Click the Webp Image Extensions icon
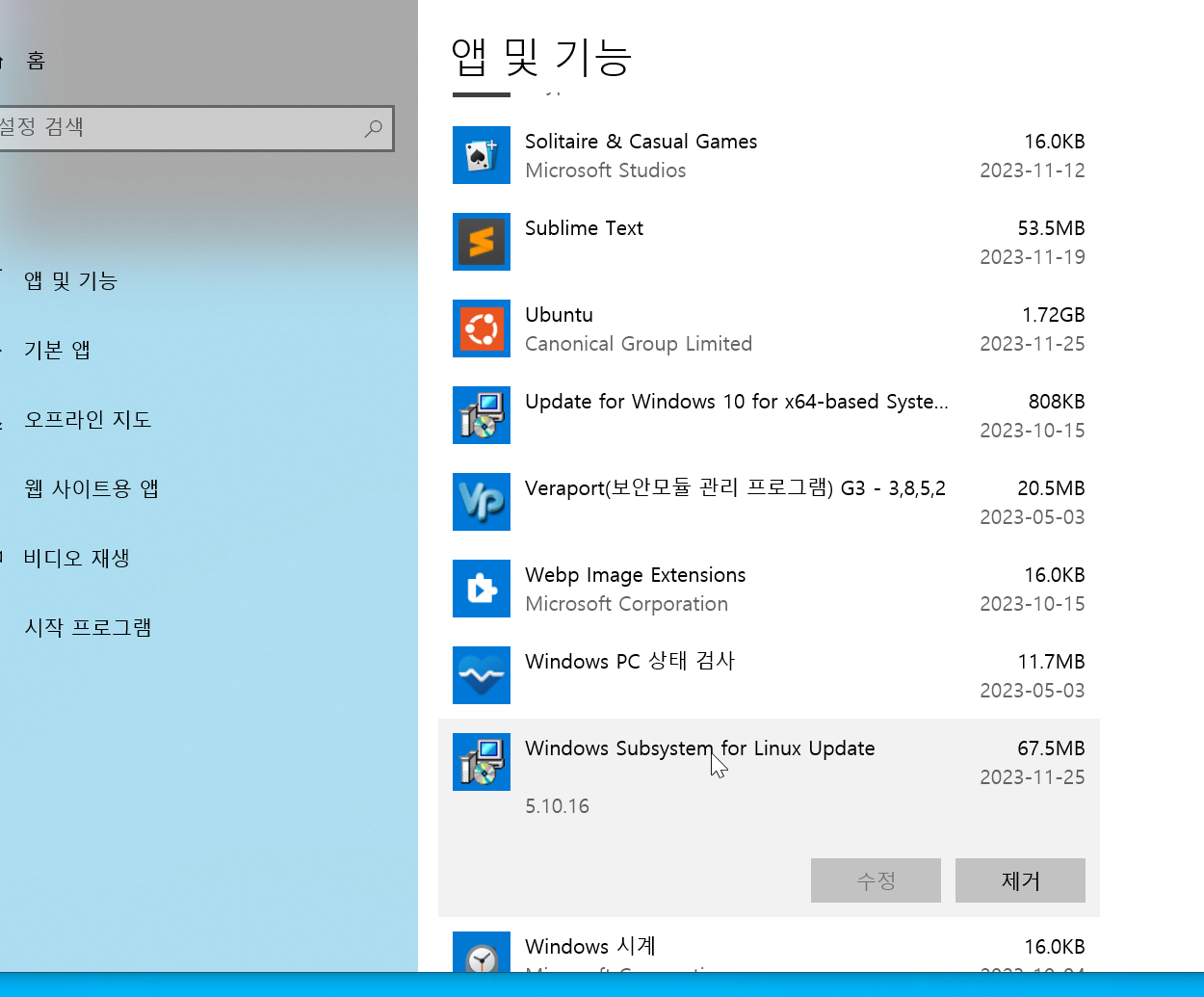 click(482, 589)
